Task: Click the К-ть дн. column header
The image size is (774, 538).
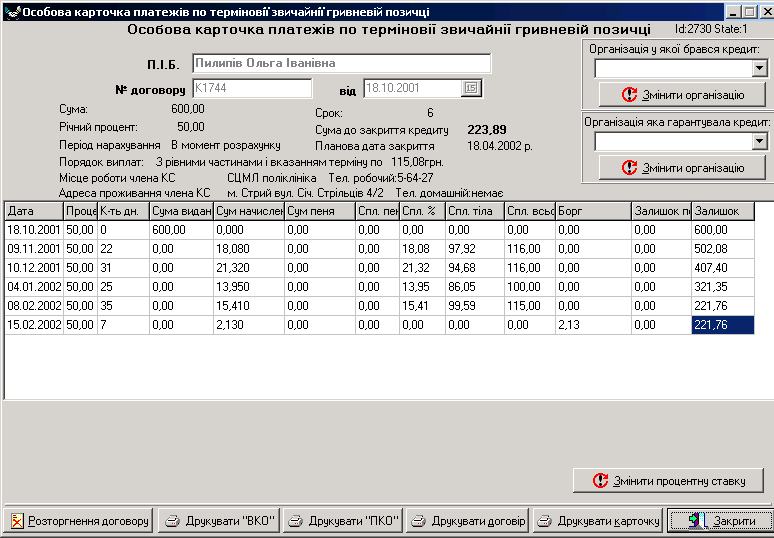Action: pyautogui.click(x=123, y=211)
